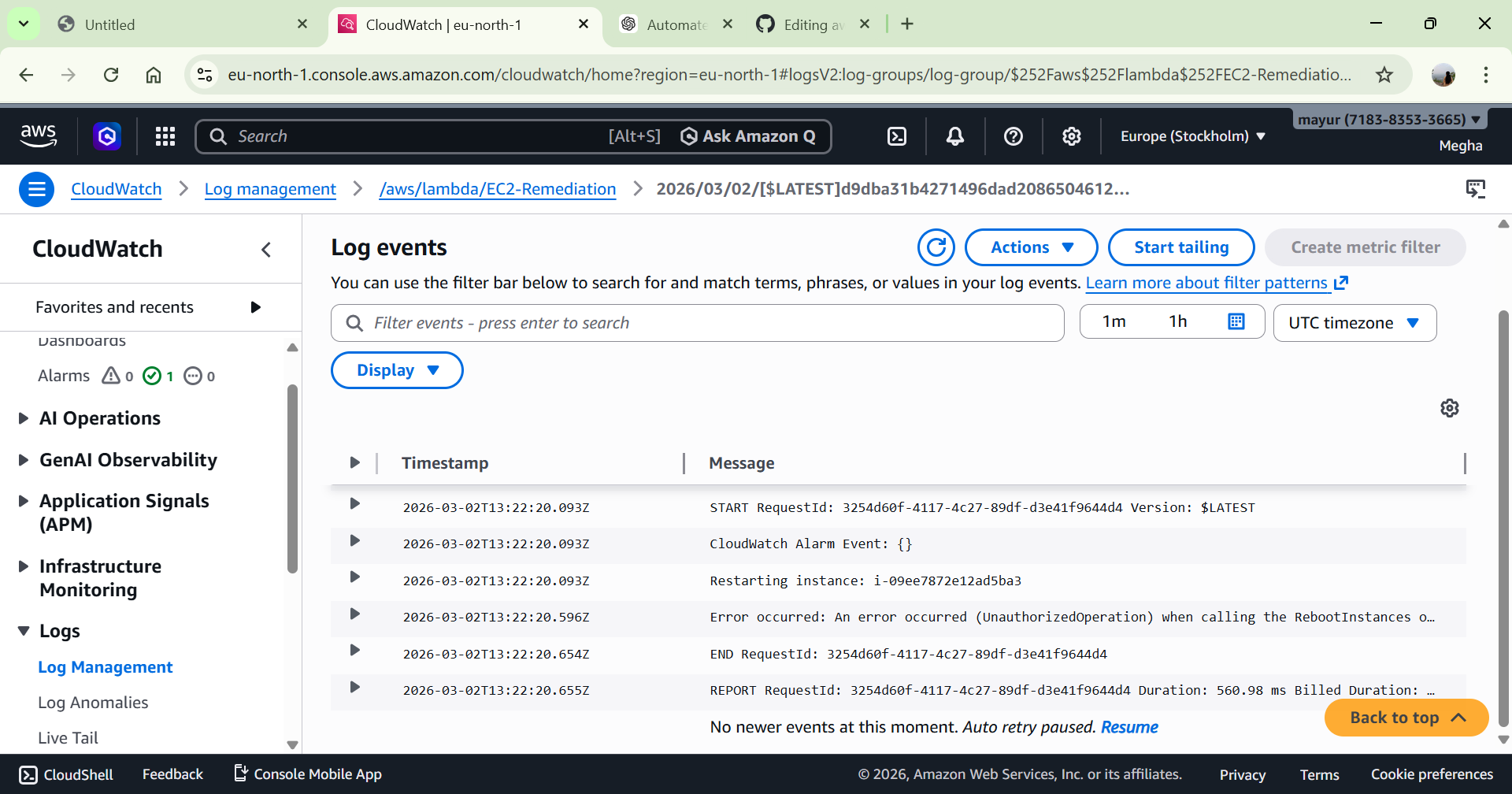This screenshot has height=794, width=1512.
Task: Collapse the Logs section
Action: [x=24, y=631]
